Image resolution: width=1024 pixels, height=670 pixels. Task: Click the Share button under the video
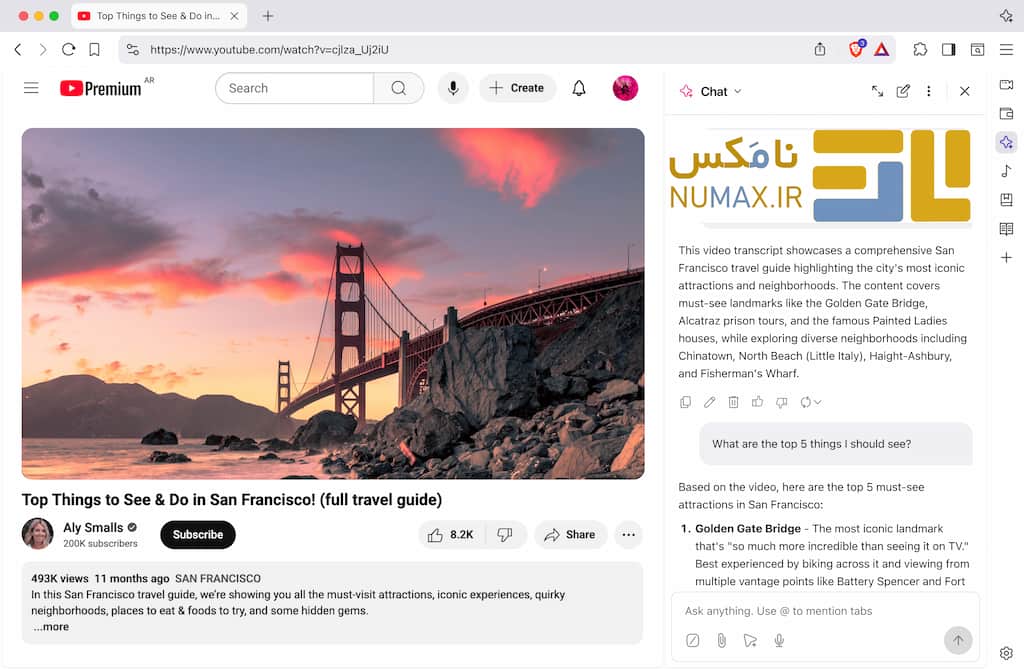[x=570, y=535]
